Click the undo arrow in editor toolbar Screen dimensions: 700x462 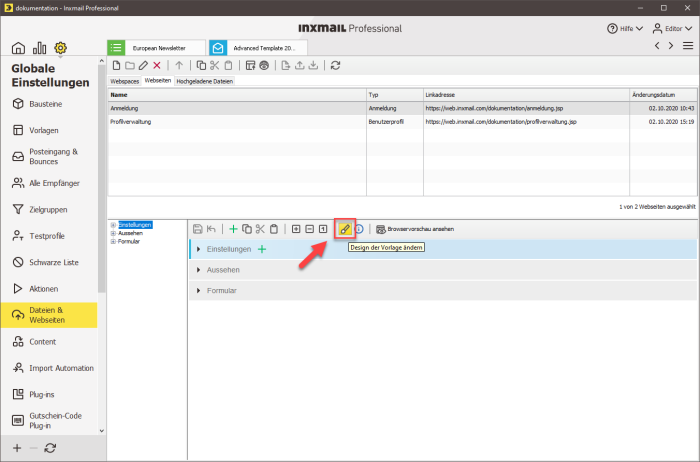tap(211, 229)
